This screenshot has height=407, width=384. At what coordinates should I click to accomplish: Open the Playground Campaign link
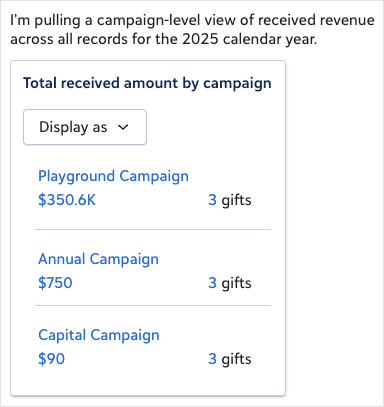pyautogui.click(x=113, y=176)
